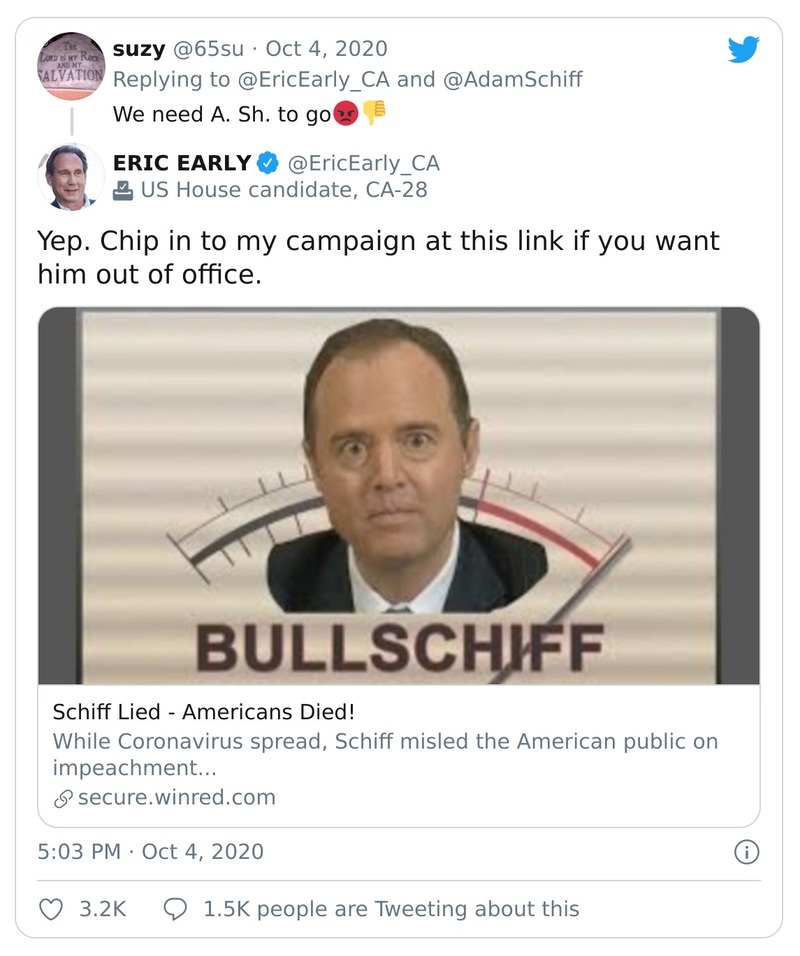Click the 5:03 PM · Oct 4, 2020 timestamp
This screenshot has height=956, width=800.
[151, 852]
